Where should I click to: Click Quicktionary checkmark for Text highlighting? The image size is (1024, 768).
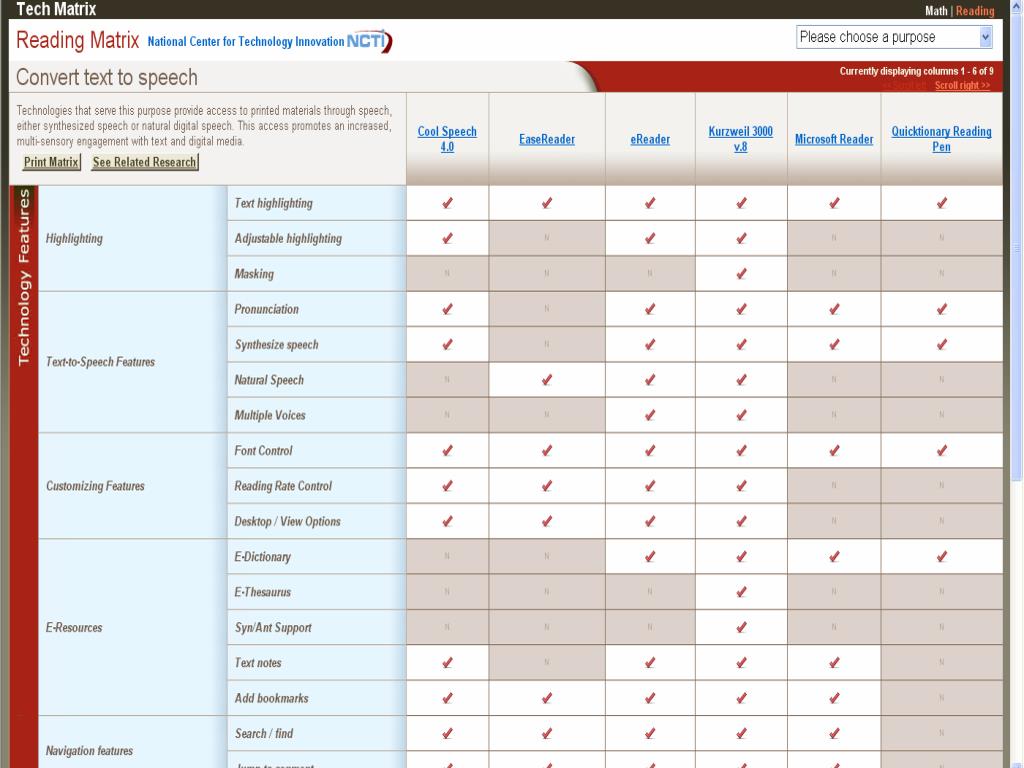tap(942, 204)
